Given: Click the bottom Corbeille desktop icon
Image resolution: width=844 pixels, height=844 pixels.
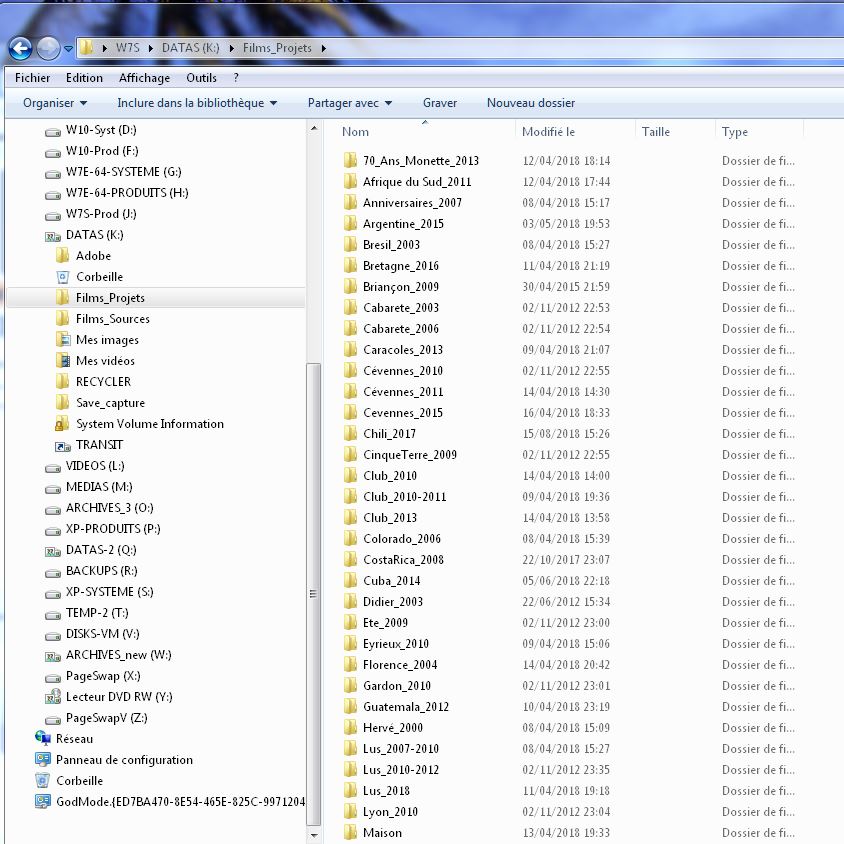Looking at the screenshot, I should pos(43,780).
